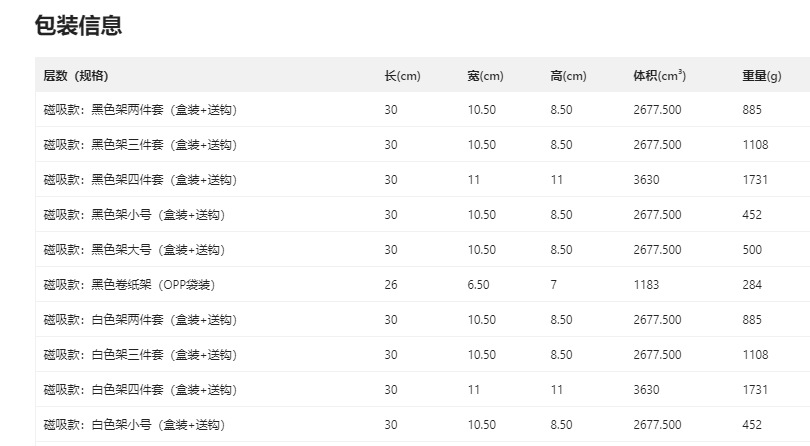The image size is (810, 446).
Task: Click the 黑色架三件套 row label
Action: (x=140, y=145)
